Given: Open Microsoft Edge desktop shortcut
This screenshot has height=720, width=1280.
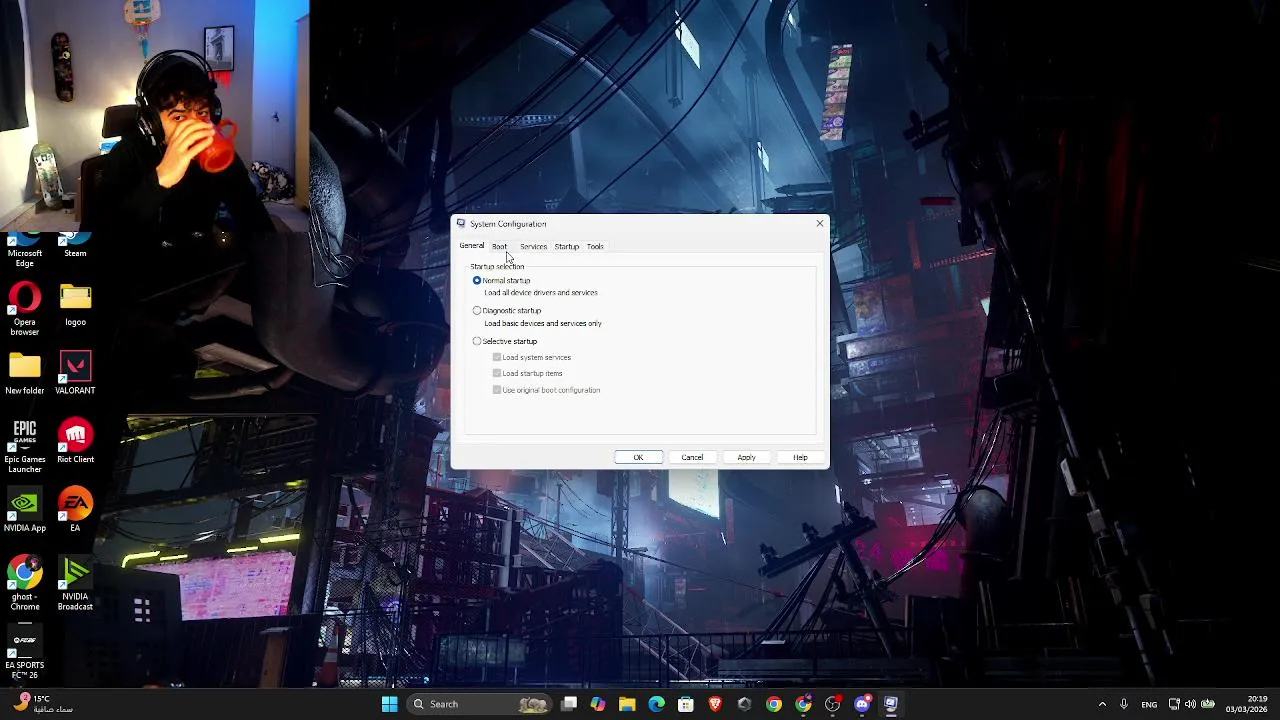Looking at the screenshot, I should coord(25,250).
